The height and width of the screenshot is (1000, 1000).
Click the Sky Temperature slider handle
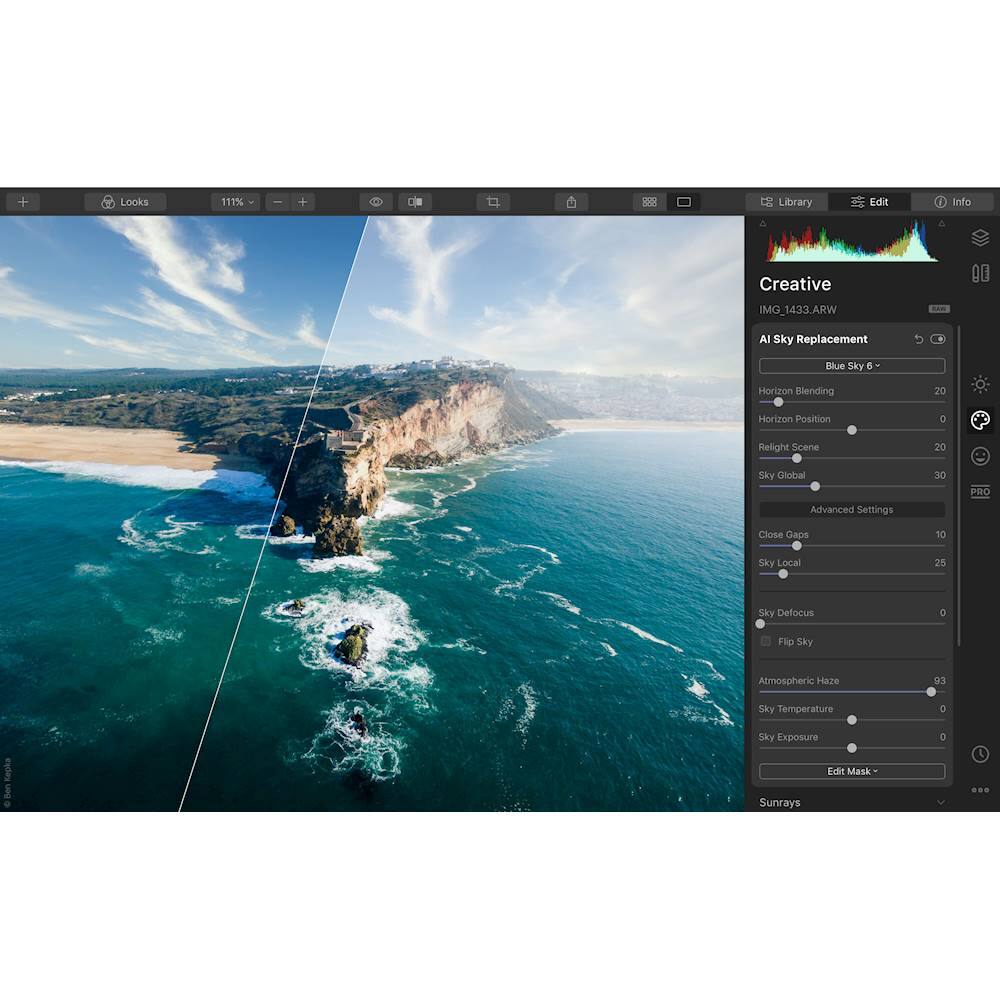852,720
